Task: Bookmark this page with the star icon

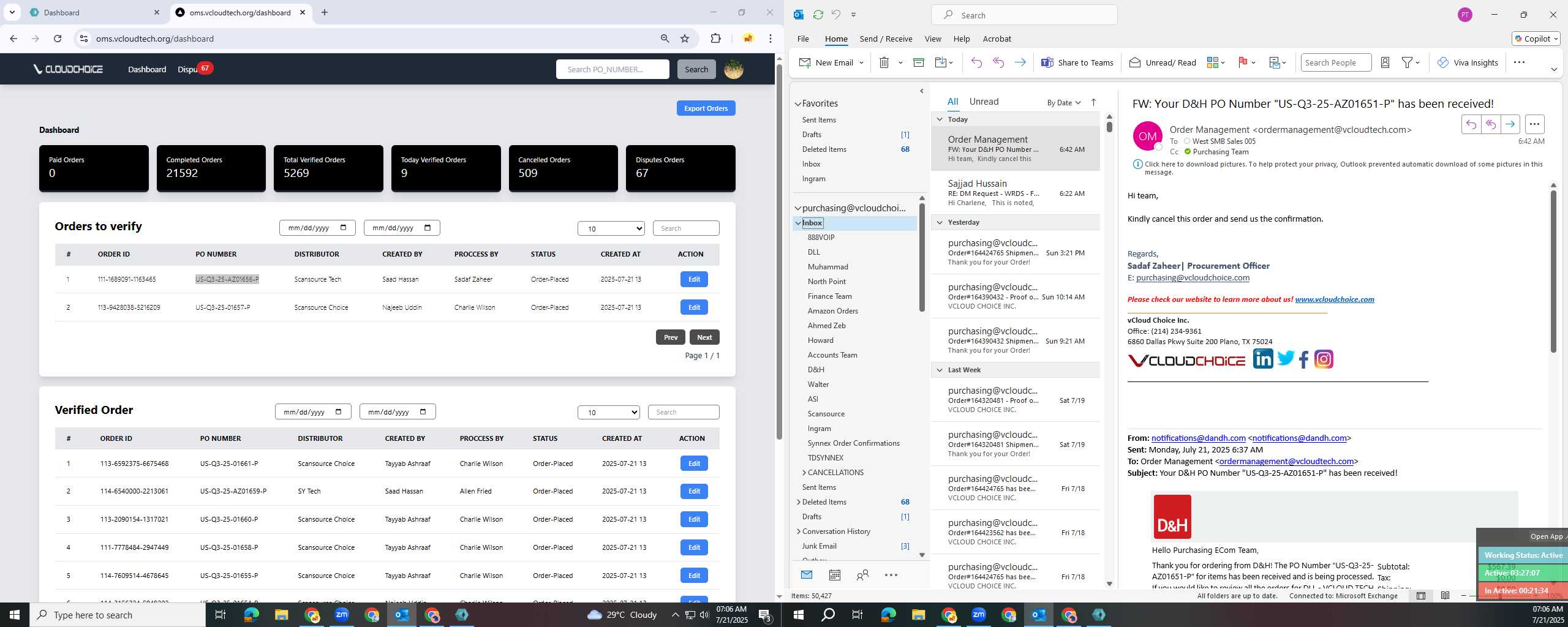Action: coord(685,39)
